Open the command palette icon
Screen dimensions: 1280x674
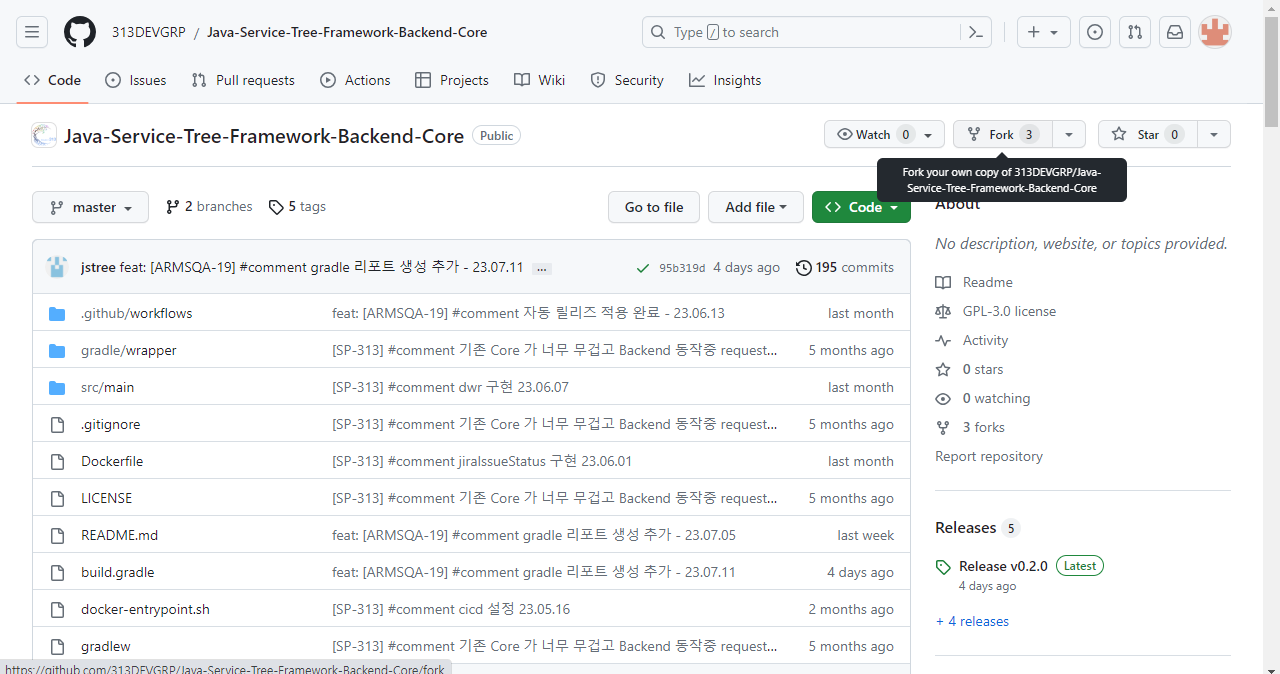coord(975,32)
